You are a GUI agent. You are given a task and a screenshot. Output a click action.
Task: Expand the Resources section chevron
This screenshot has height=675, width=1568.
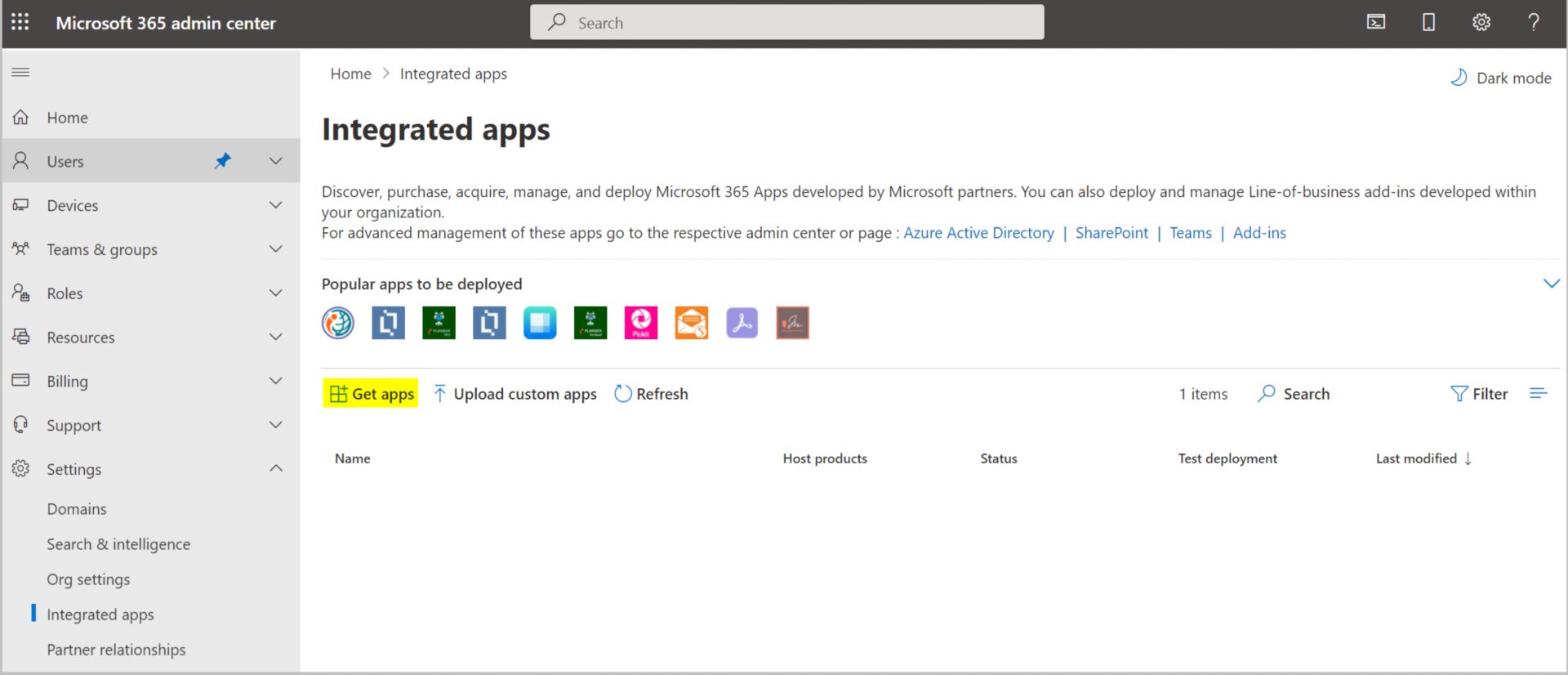click(276, 337)
